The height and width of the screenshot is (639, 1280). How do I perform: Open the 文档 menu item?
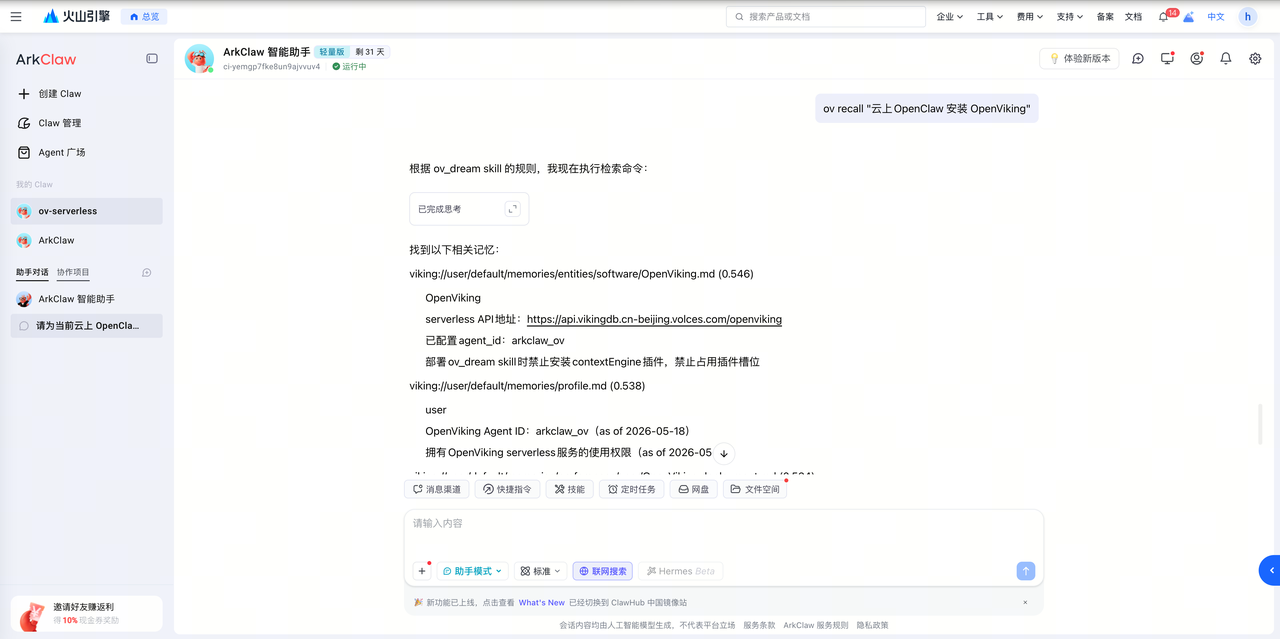1133,17
